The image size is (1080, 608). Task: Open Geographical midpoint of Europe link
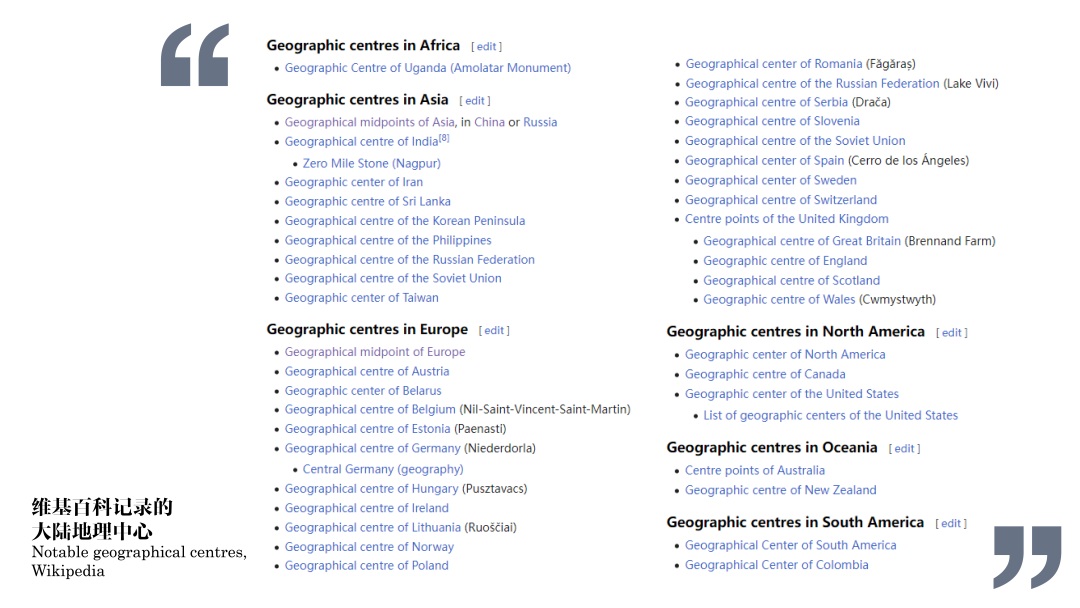click(x=374, y=352)
